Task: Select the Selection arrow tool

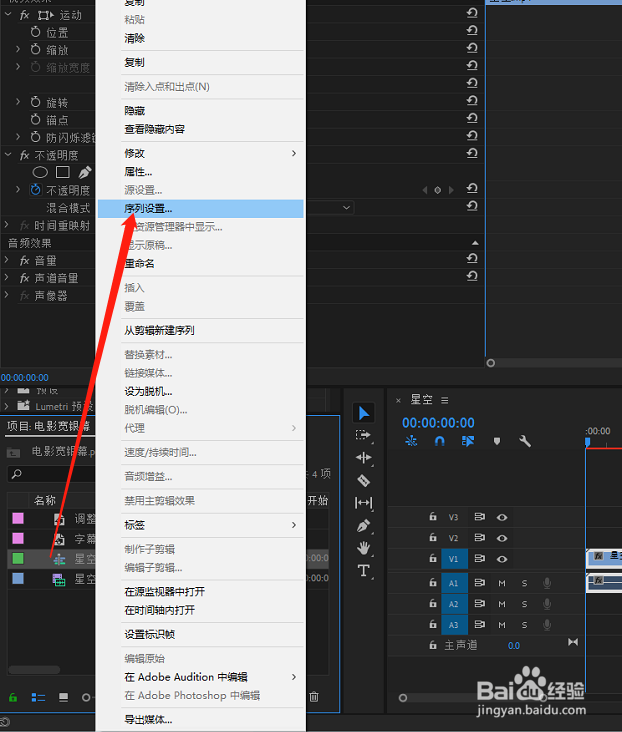Action: coord(364,413)
